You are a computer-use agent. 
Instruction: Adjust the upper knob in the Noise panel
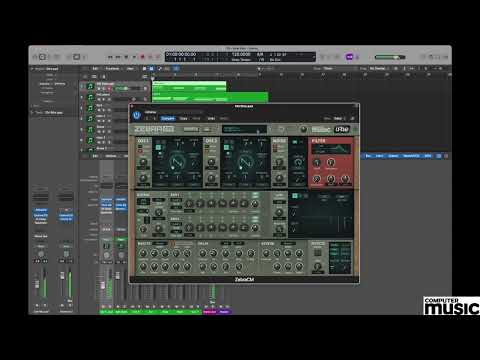click(x=279, y=163)
